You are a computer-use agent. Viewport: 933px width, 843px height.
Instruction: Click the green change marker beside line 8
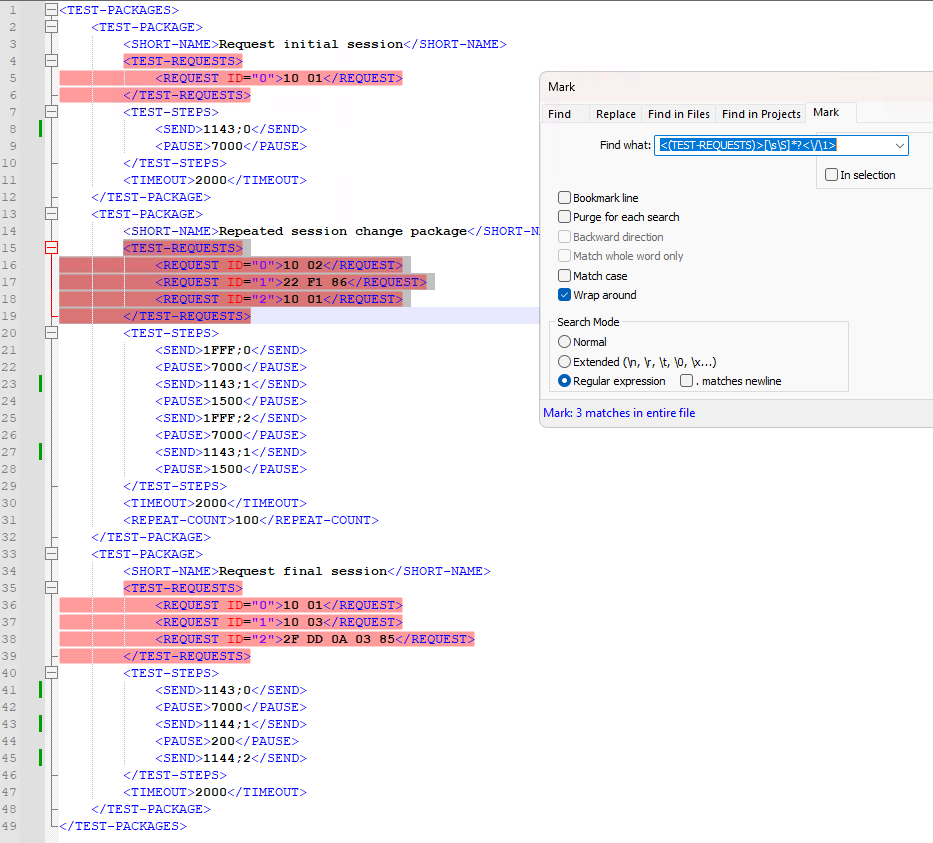[x=38, y=128]
